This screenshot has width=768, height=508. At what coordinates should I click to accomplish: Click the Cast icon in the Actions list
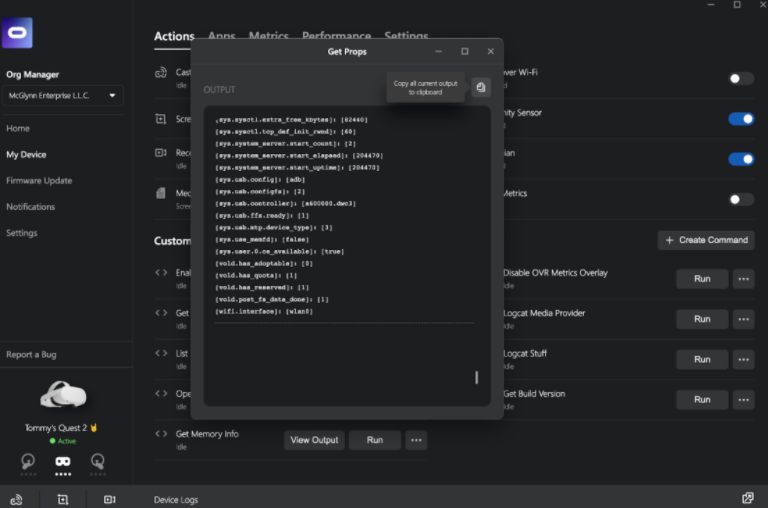161,73
